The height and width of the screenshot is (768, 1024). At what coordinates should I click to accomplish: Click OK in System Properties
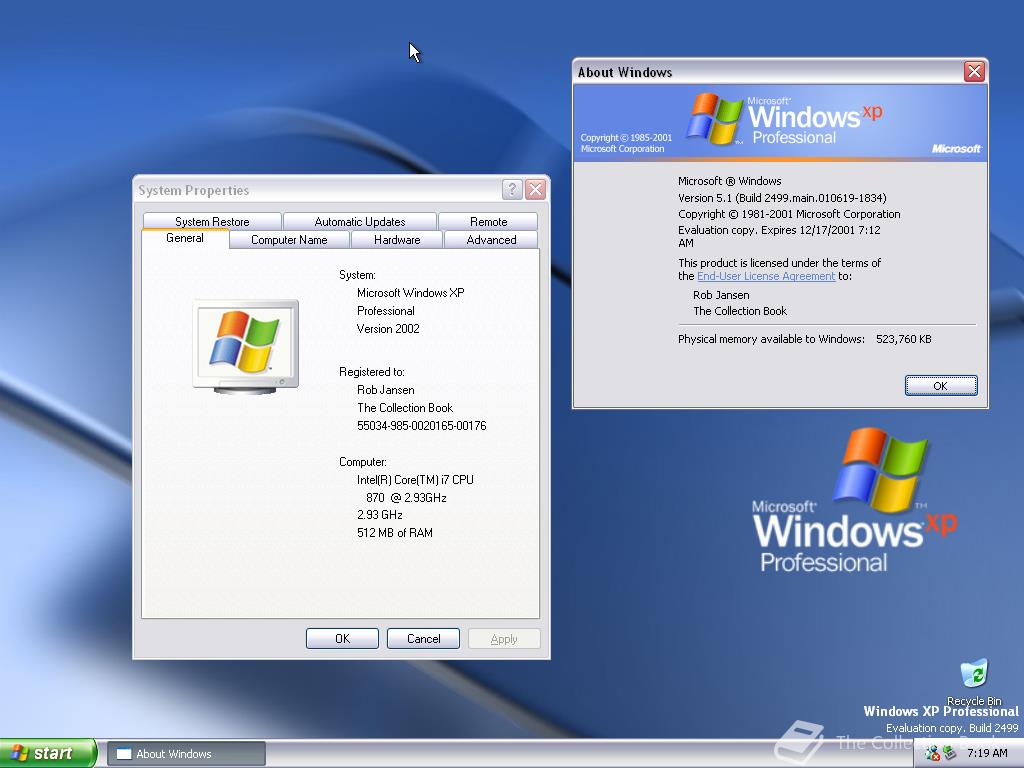342,639
